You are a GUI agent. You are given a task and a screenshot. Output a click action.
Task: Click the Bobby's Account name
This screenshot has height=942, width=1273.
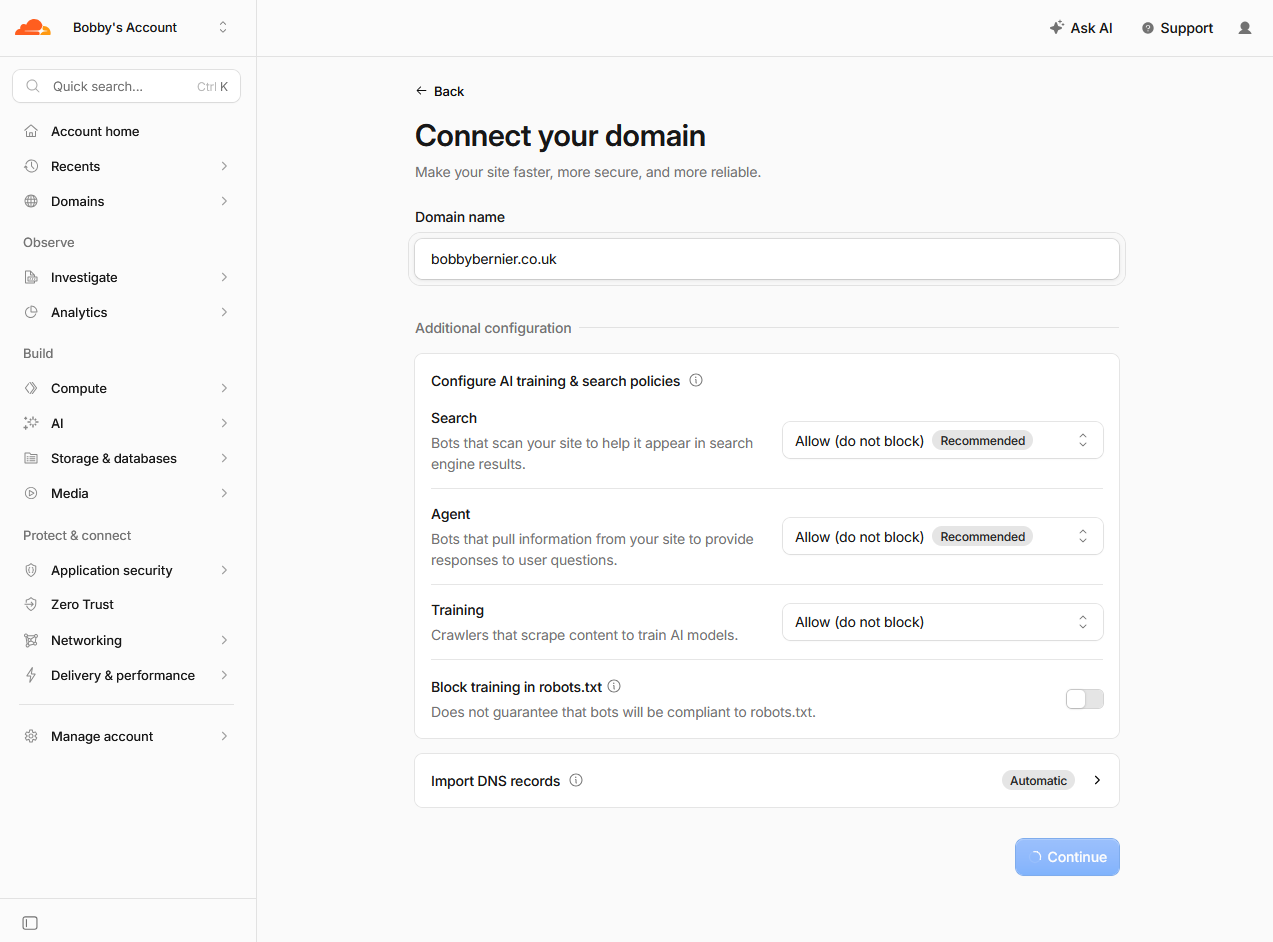(125, 28)
